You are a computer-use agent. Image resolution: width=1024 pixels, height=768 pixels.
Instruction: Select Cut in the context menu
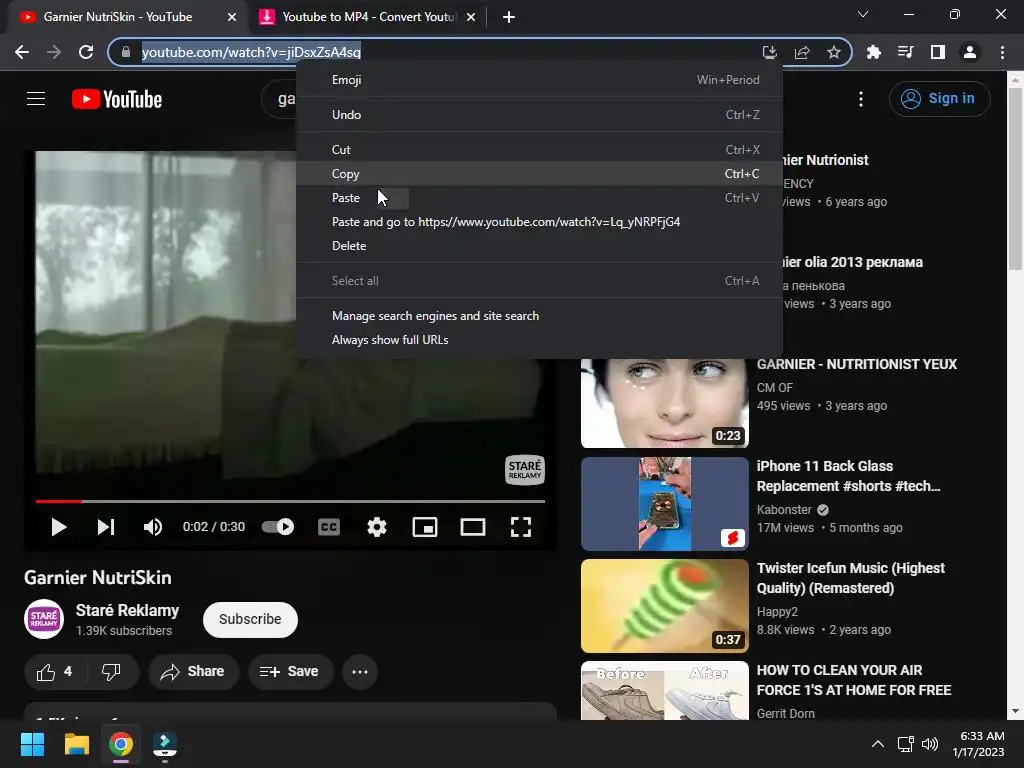click(539, 150)
